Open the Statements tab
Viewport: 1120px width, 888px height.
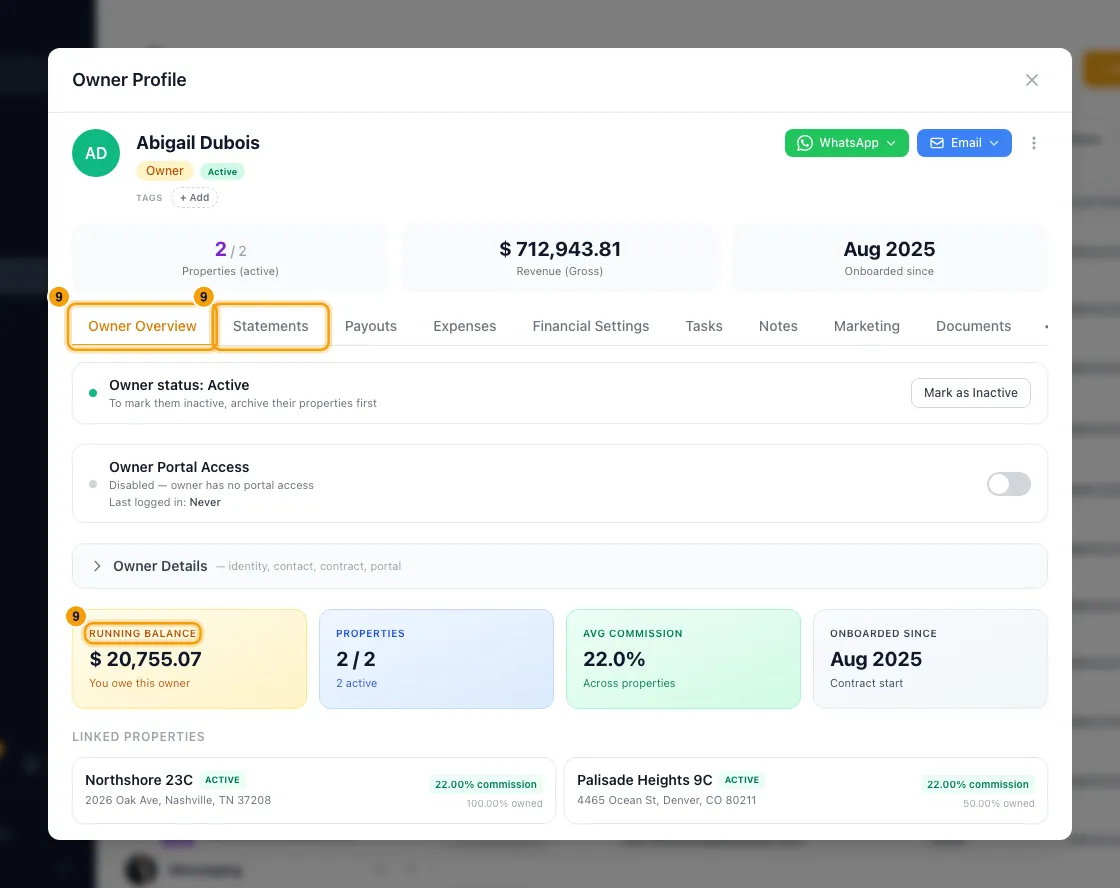[x=271, y=326]
